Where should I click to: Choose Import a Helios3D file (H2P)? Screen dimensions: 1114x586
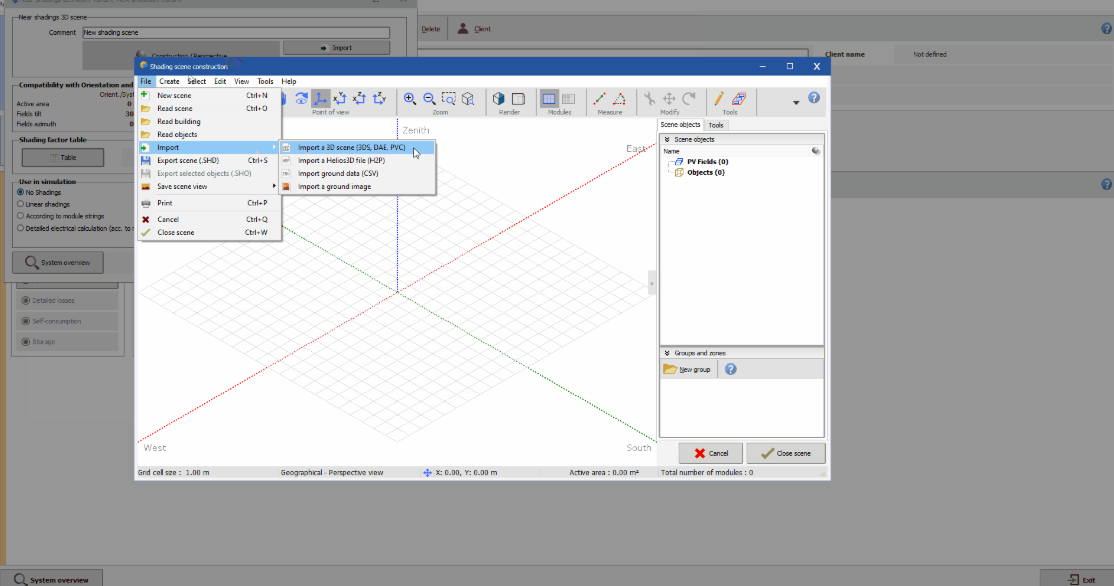click(357, 161)
